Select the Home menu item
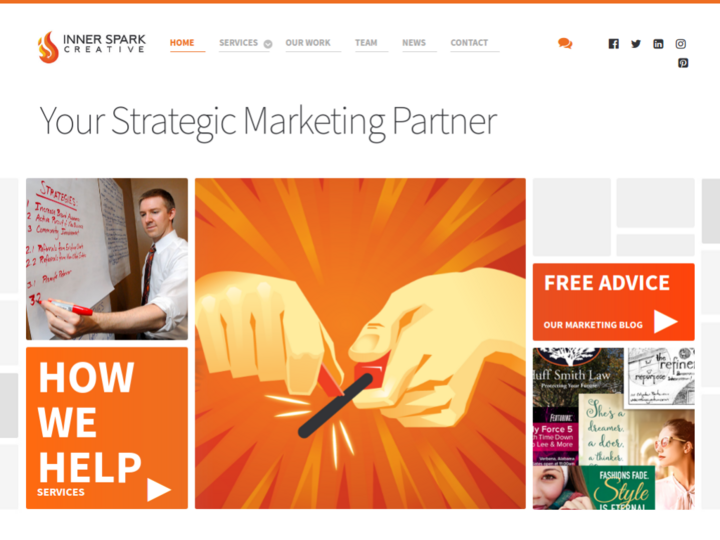This screenshot has height=540, width=720. [182, 43]
